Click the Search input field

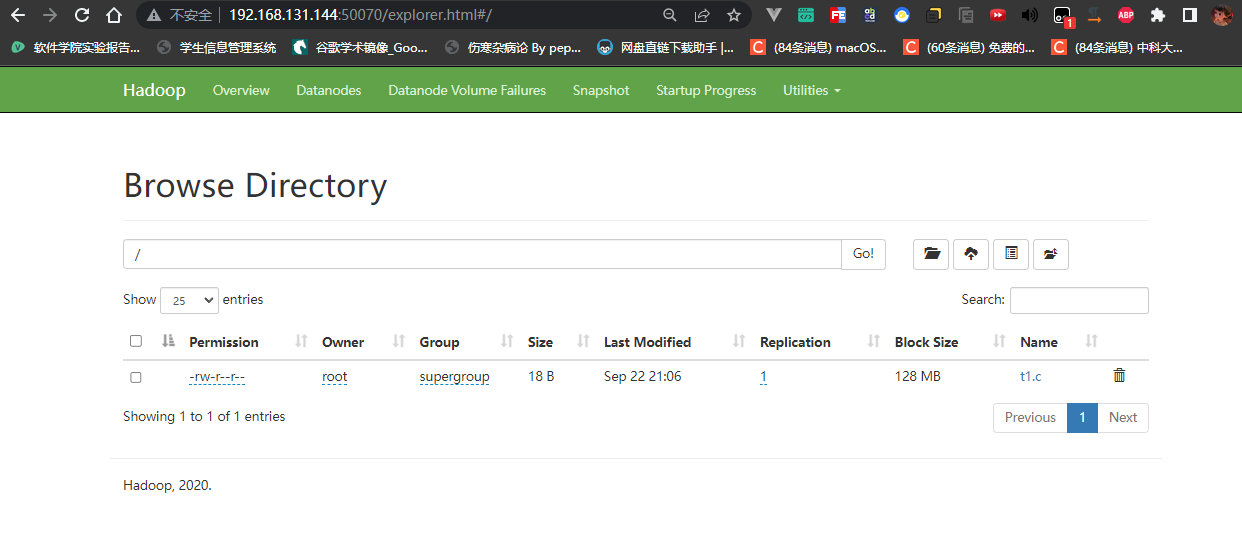1078,300
